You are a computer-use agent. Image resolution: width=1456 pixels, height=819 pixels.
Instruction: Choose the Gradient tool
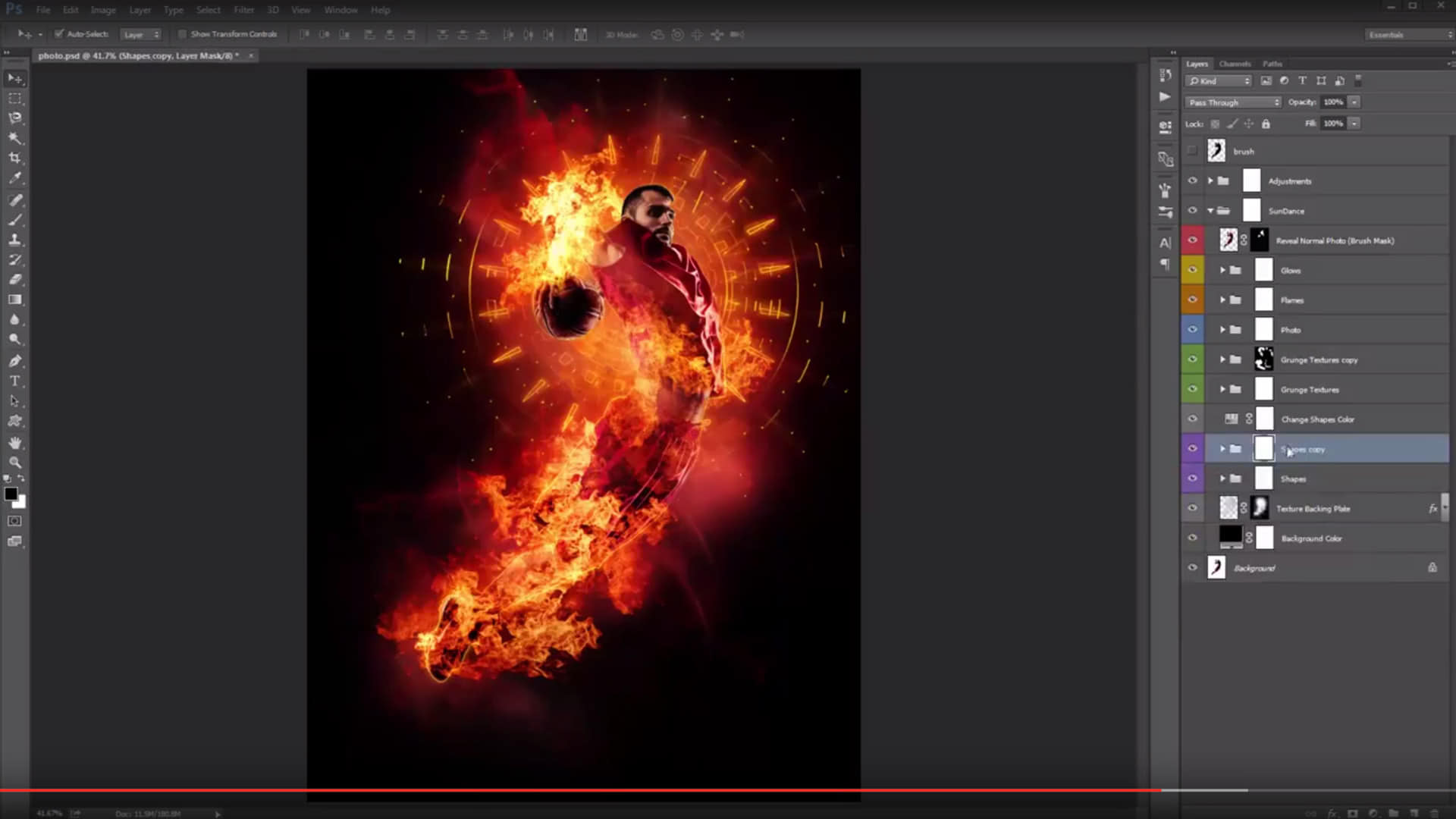[x=14, y=300]
